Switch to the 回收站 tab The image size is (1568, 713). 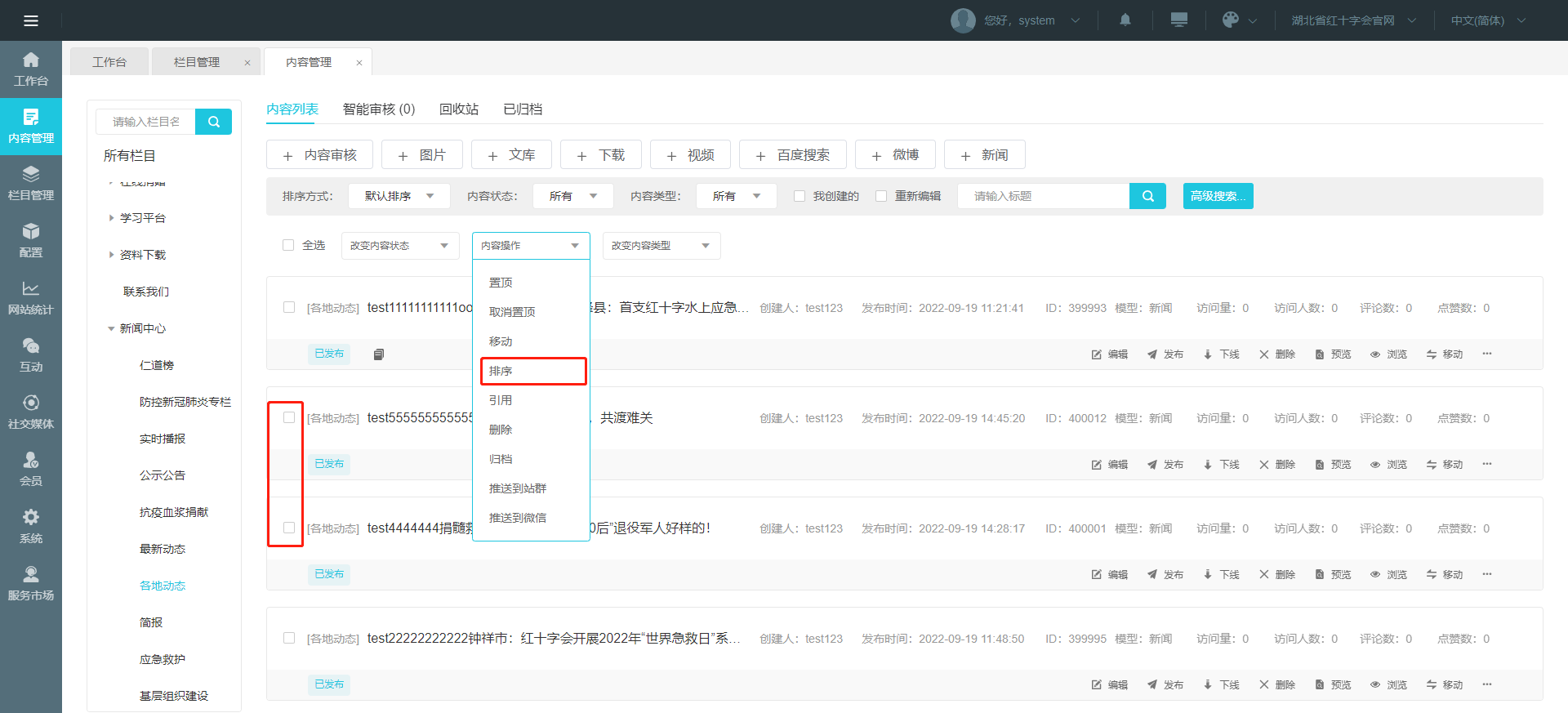coord(458,109)
